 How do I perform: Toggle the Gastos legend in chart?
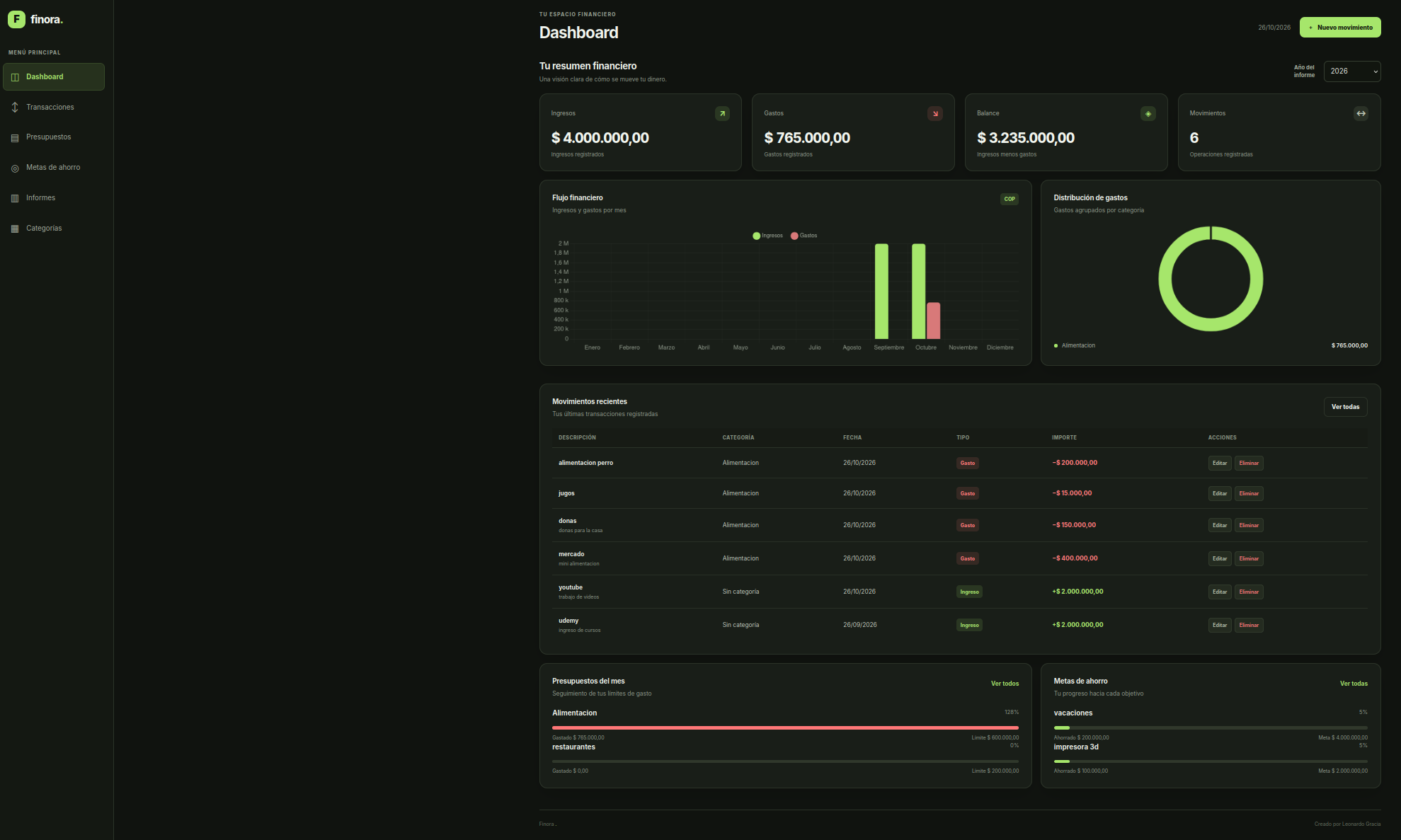tap(804, 236)
